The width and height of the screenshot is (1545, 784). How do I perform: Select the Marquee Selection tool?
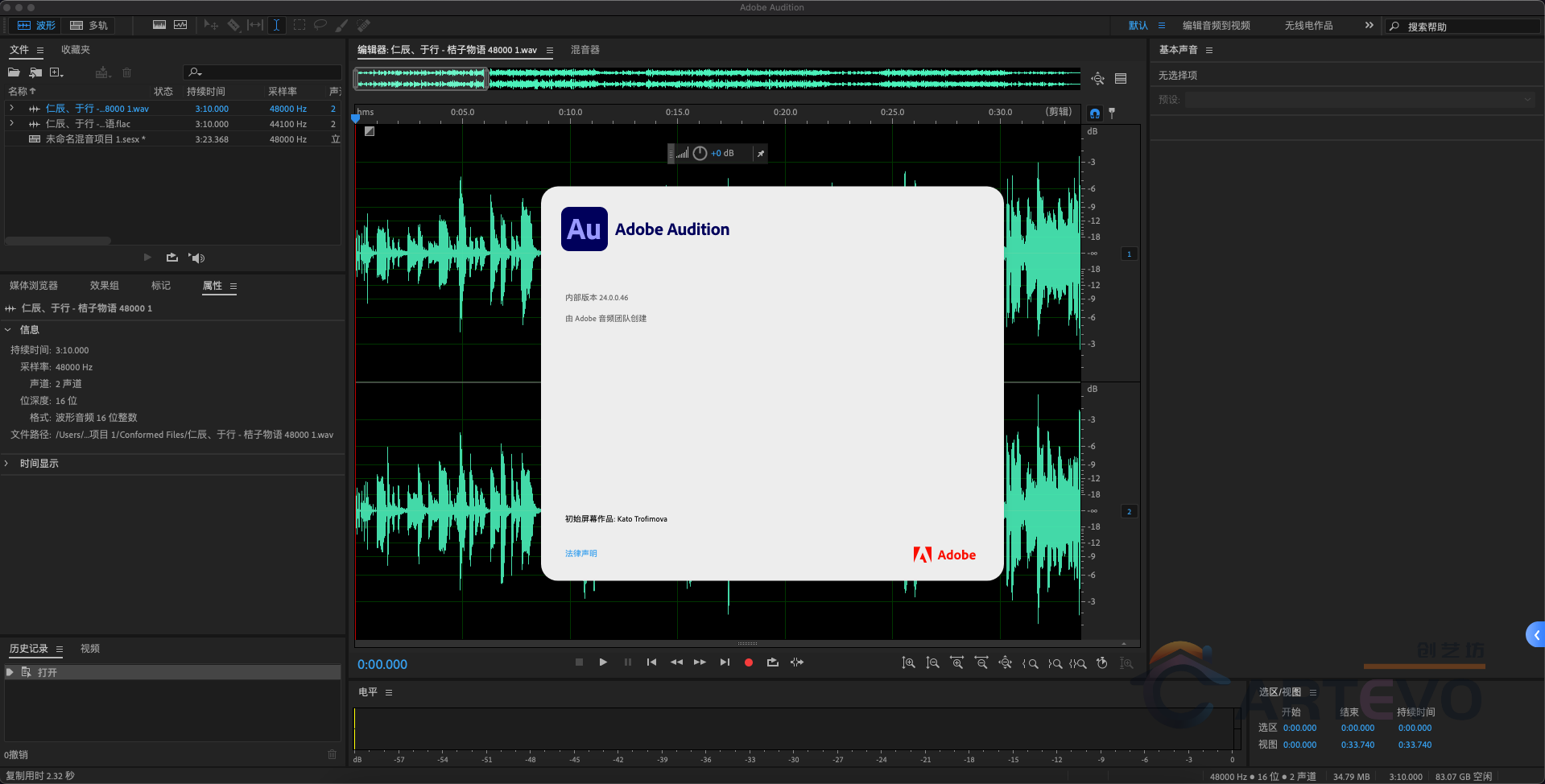click(x=299, y=25)
